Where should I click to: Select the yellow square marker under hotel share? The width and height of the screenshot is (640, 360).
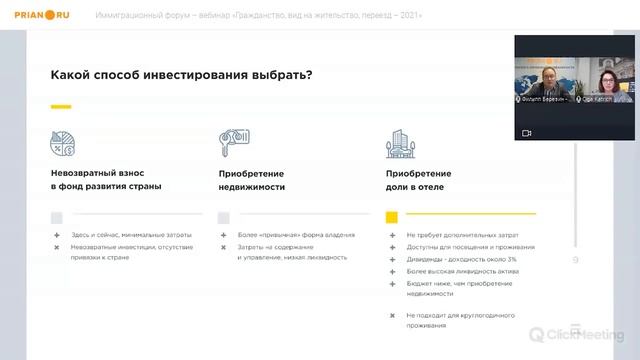391,218
